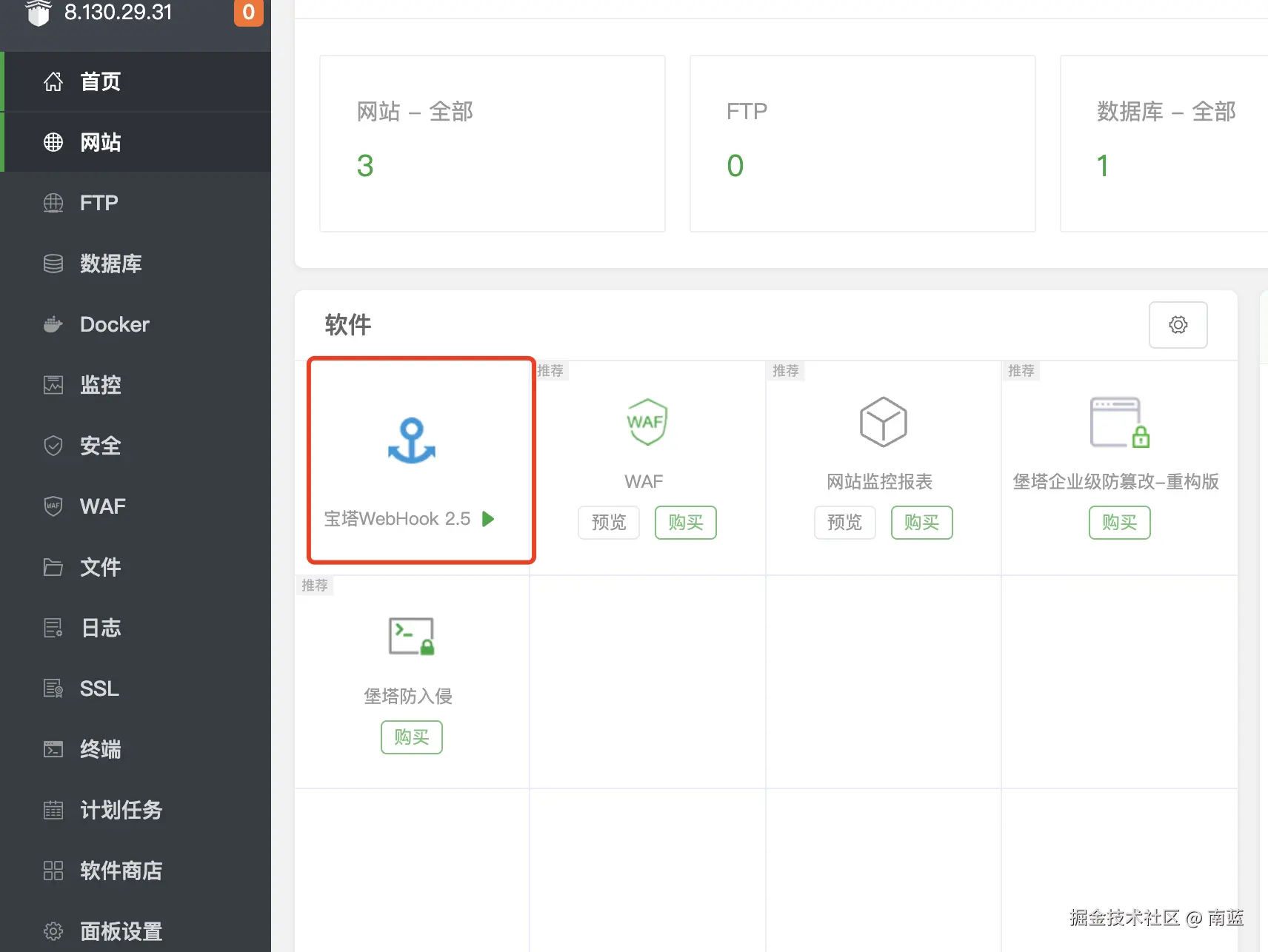This screenshot has height=952, width=1268.
Task: Open the 数据库 - 全部 card showing 1
Action: (x=1164, y=144)
